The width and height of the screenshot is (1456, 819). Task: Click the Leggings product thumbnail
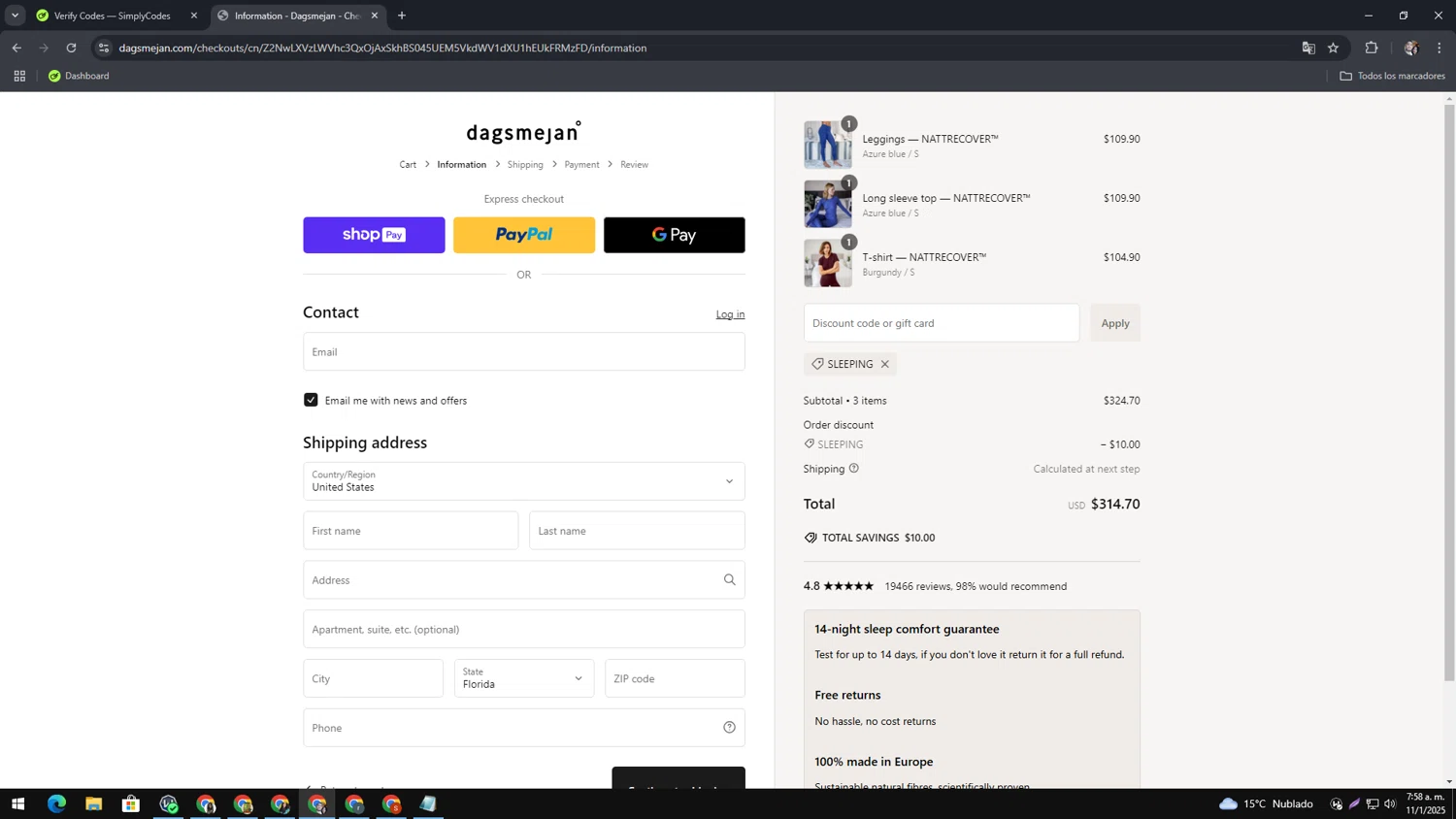pos(827,145)
